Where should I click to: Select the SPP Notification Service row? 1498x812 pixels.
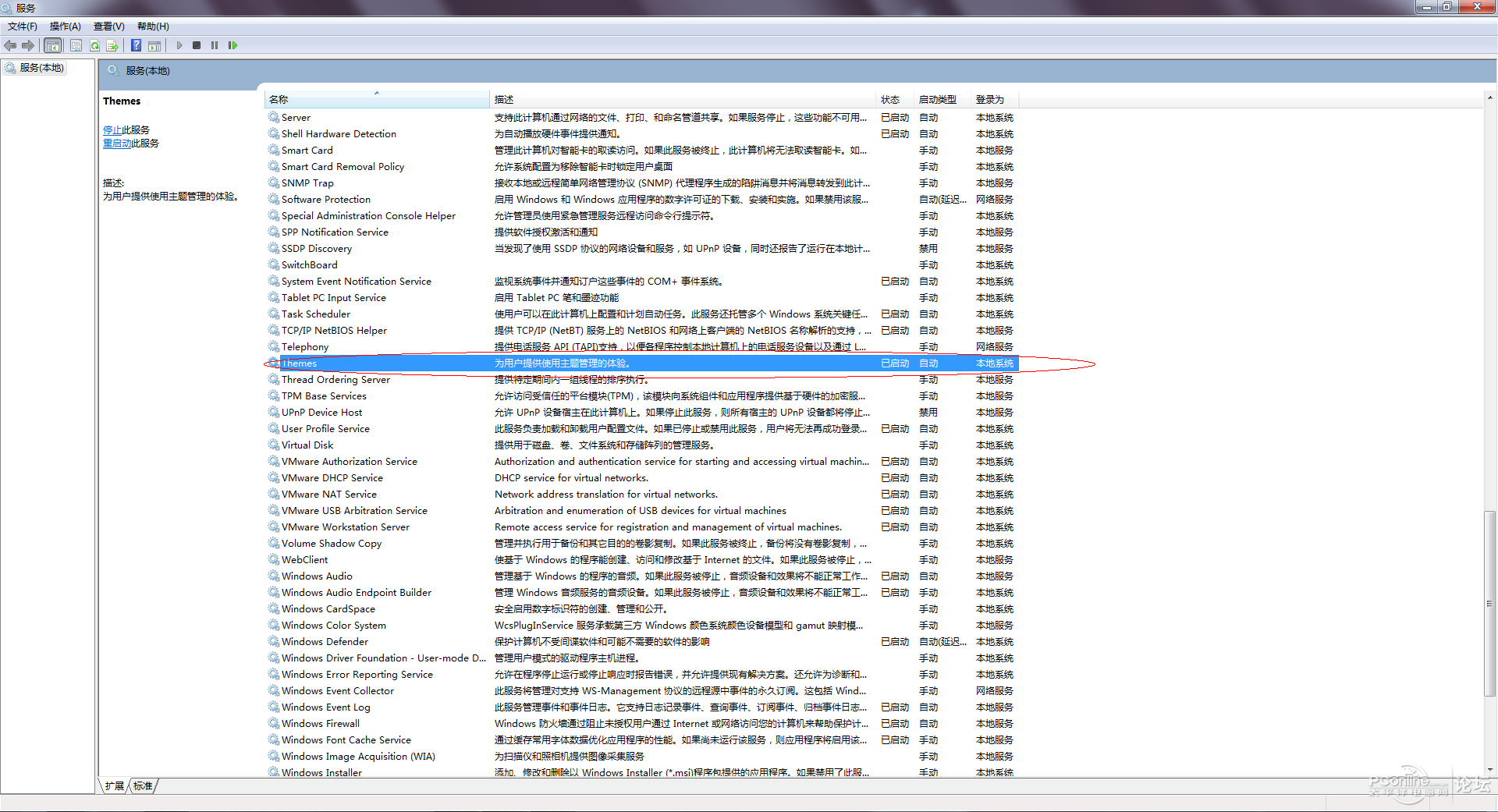click(642, 232)
